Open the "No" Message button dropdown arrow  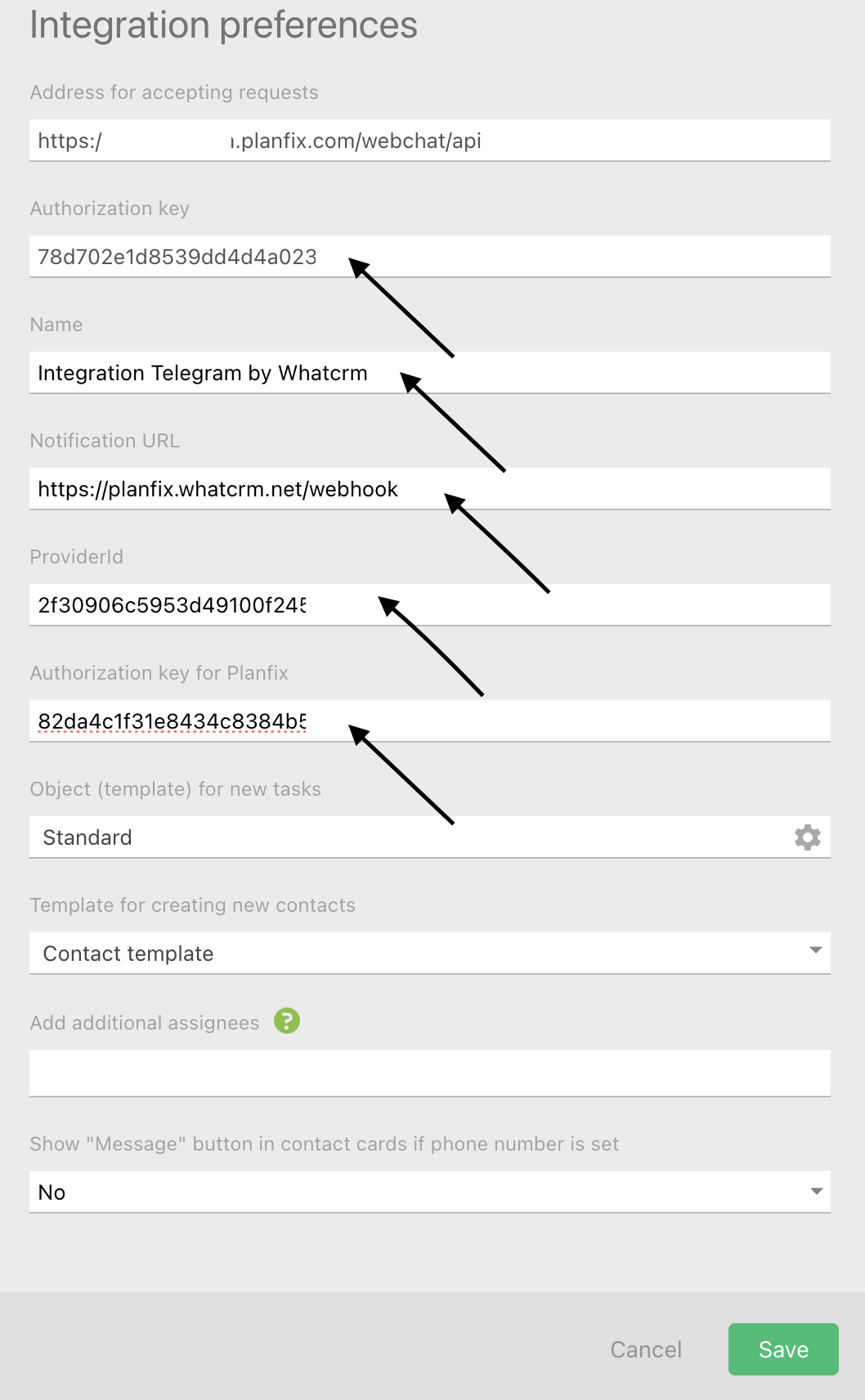816,1191
